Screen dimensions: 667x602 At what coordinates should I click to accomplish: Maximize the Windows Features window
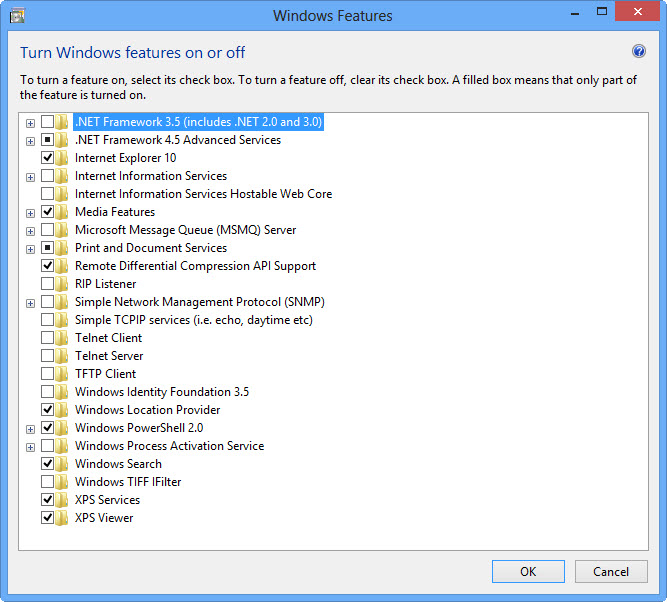point(602,11)
